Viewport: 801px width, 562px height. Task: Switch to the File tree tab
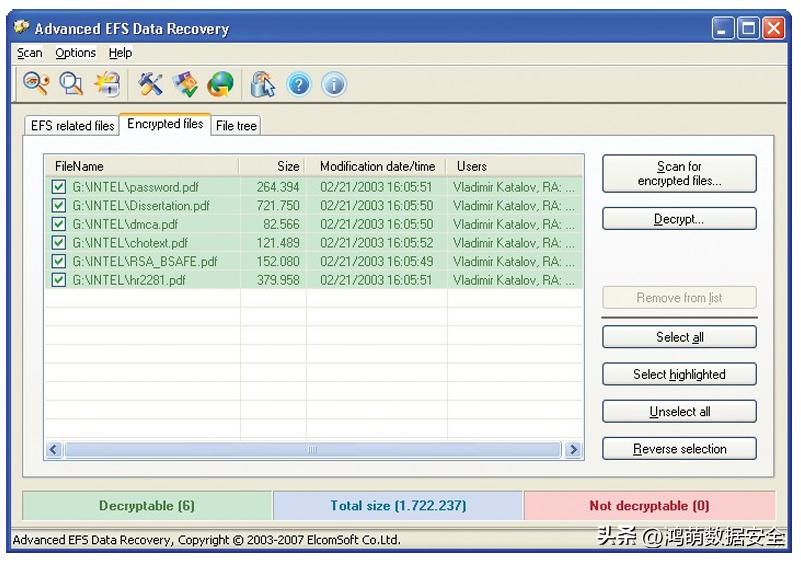pos(236,126)
